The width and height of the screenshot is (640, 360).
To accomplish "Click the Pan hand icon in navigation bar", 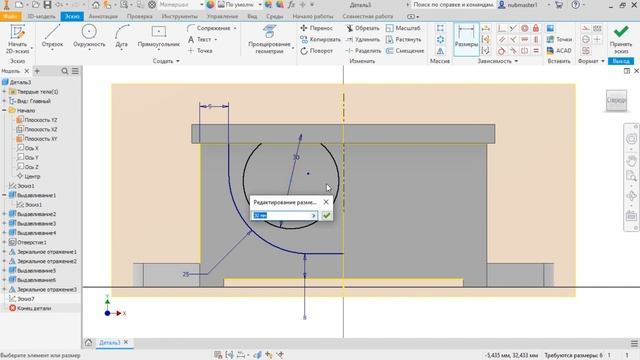I will (631, 161).
